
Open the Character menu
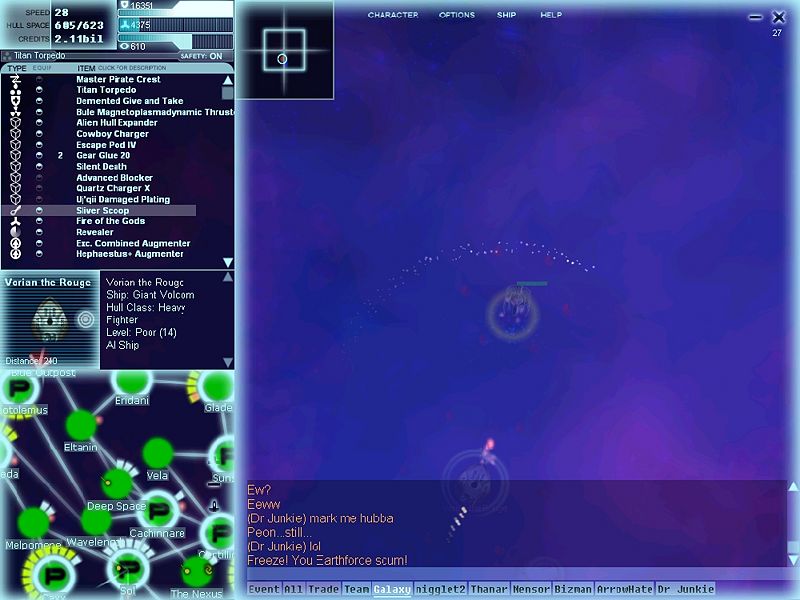pos(392,15)
